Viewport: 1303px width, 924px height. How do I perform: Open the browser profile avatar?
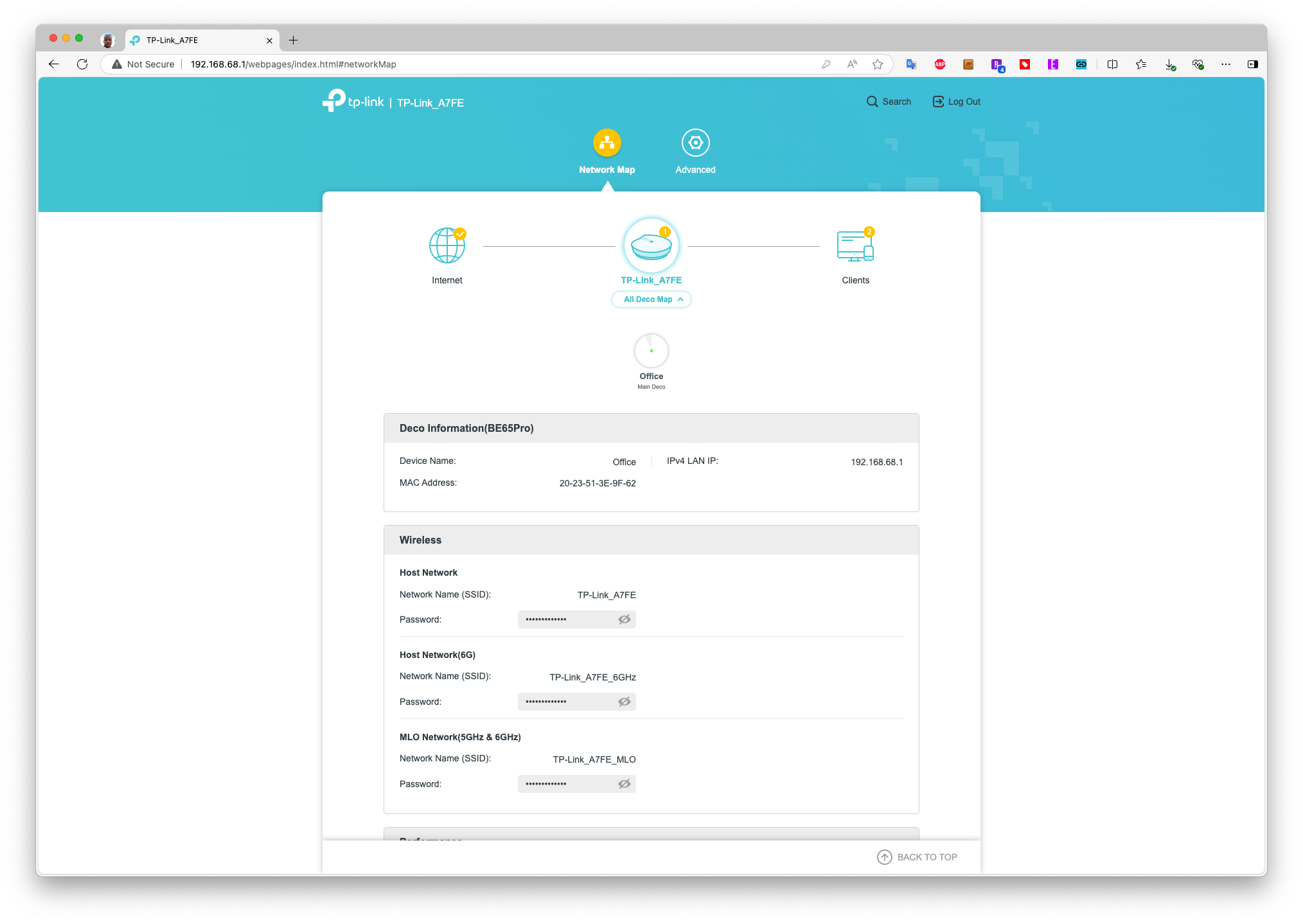[108, 40]
